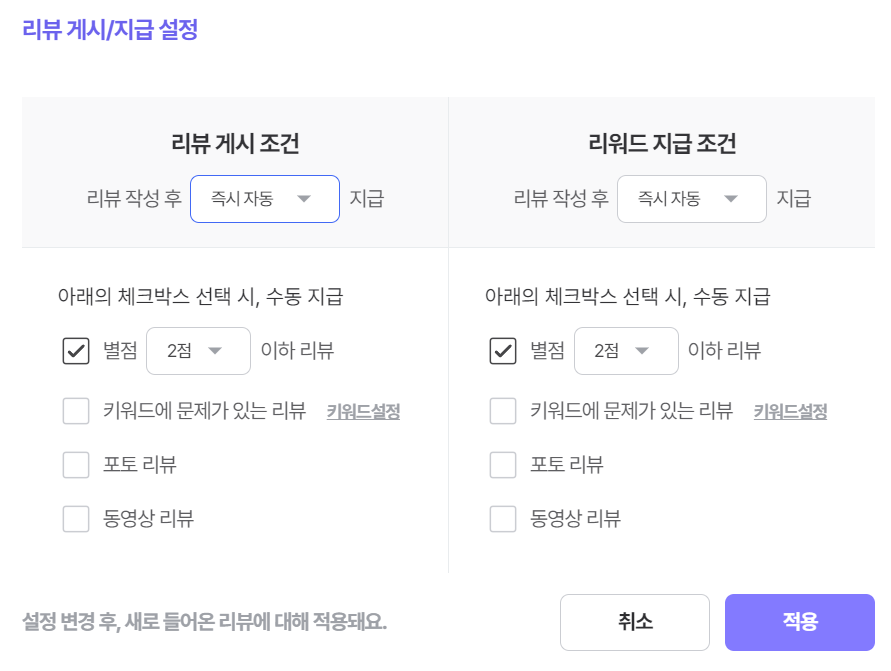The height and width of the screenshot is (671, 891).
Task: Uncheck the 별점 checkbox in 리워드 지급 조건
Action: 503,351
